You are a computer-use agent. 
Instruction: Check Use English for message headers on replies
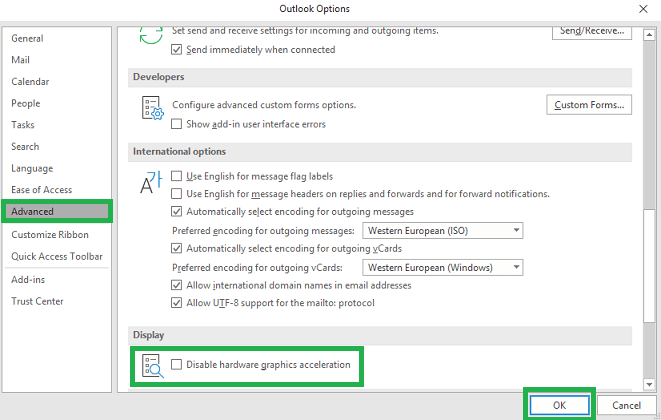point(176,194)
